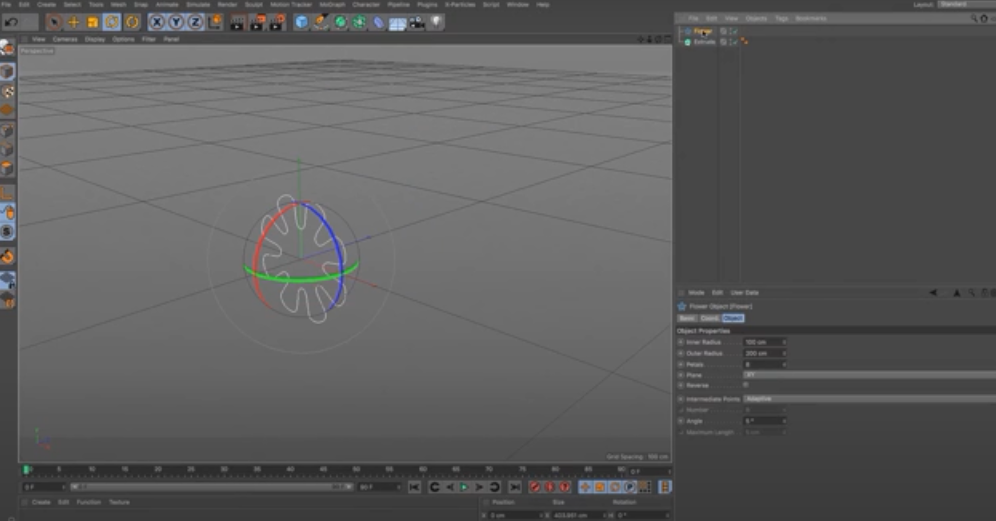Click Attribute Manager up arrow icon
This screenshot has height=521, width=996.
coord(957,293)
